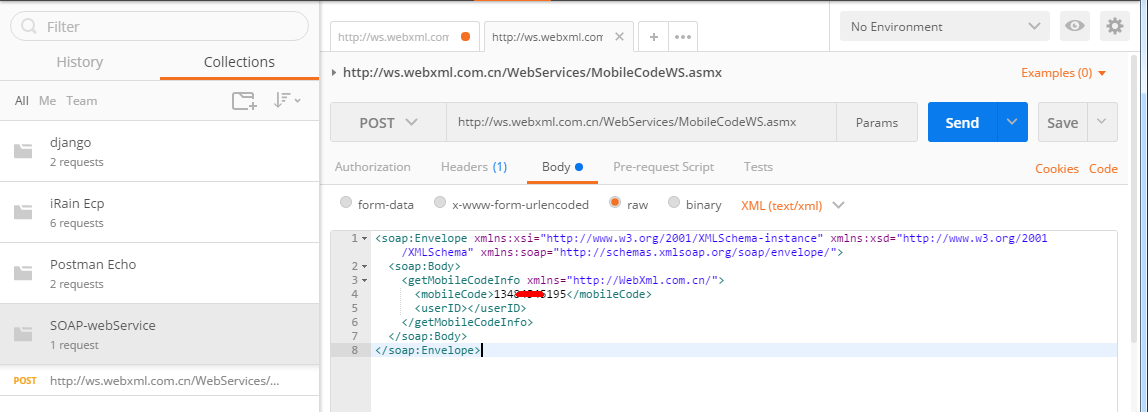Click the django collection folder icon
The image size is (1148, 412).
click(x=23, y=151)
